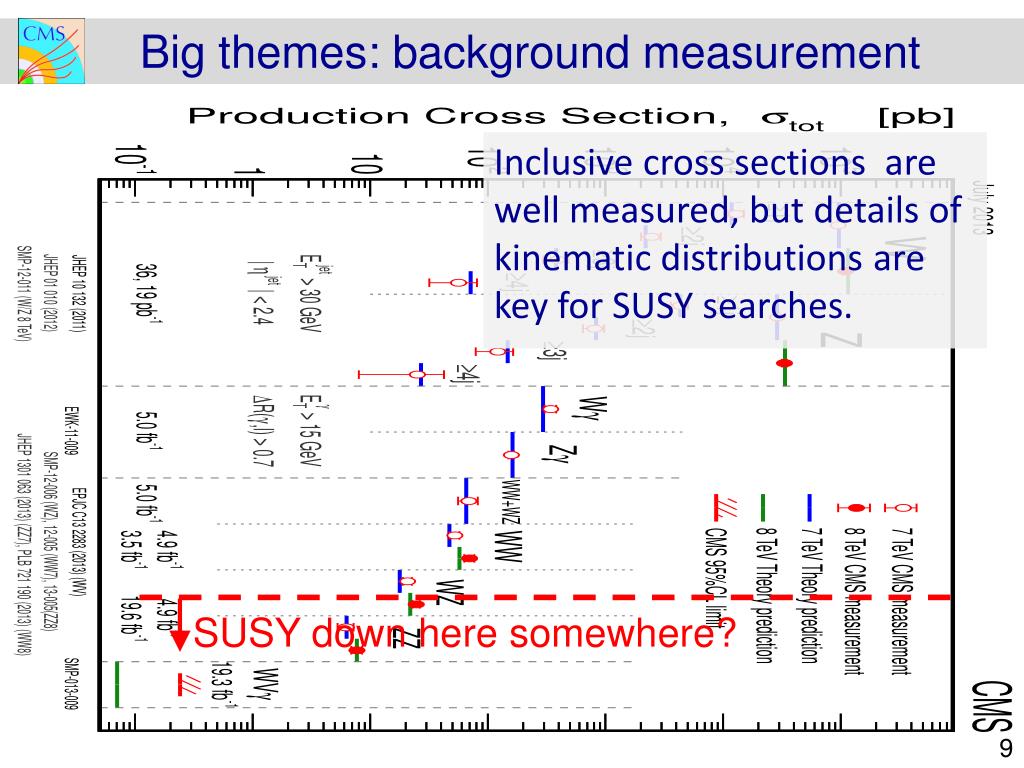Click the 'JHEP 01 010 (2012)' reference

[50, 293]
